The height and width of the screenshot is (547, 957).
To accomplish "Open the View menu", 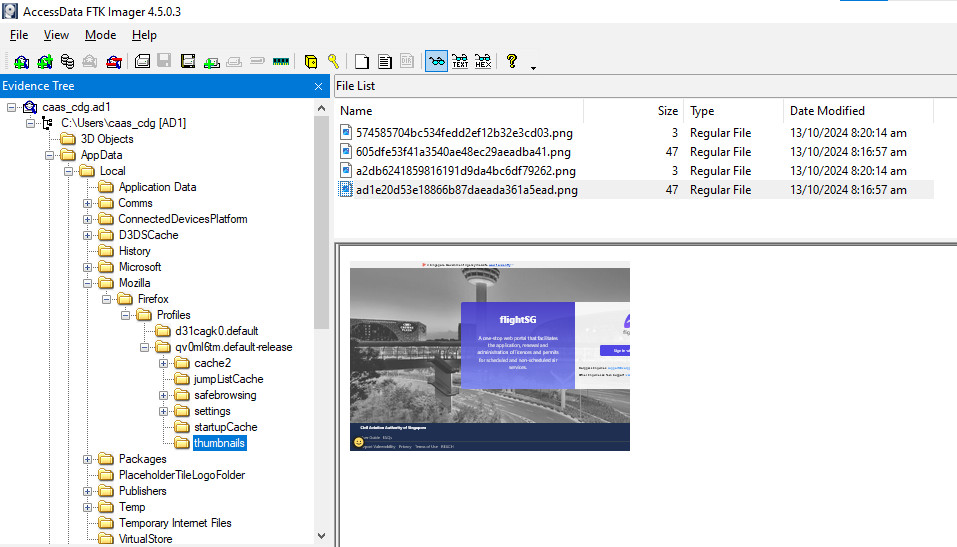I will click(56, 35).
